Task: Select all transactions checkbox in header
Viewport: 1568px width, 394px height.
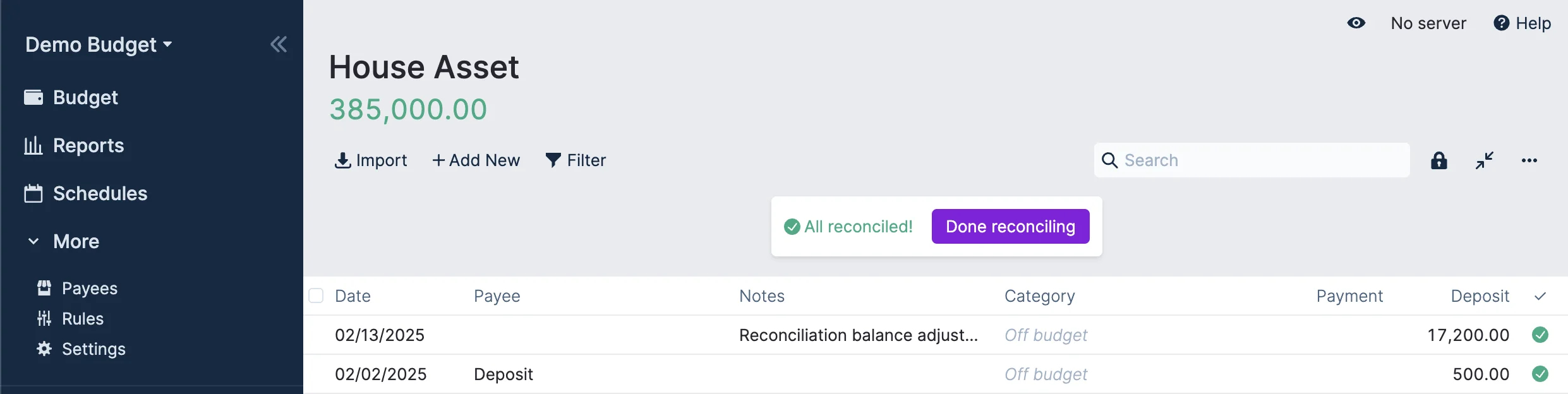Action: [x=316, y=295]
